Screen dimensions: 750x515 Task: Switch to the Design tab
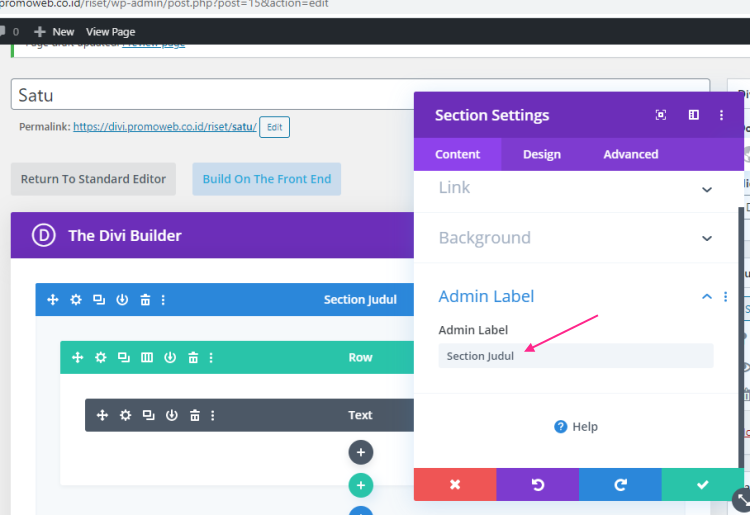(x=541, y=154)
